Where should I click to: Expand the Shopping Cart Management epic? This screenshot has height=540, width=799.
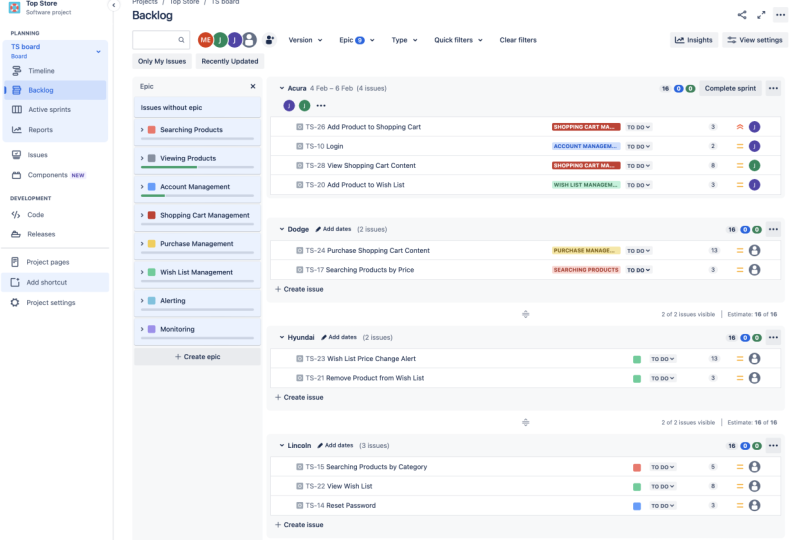(142, 215)
